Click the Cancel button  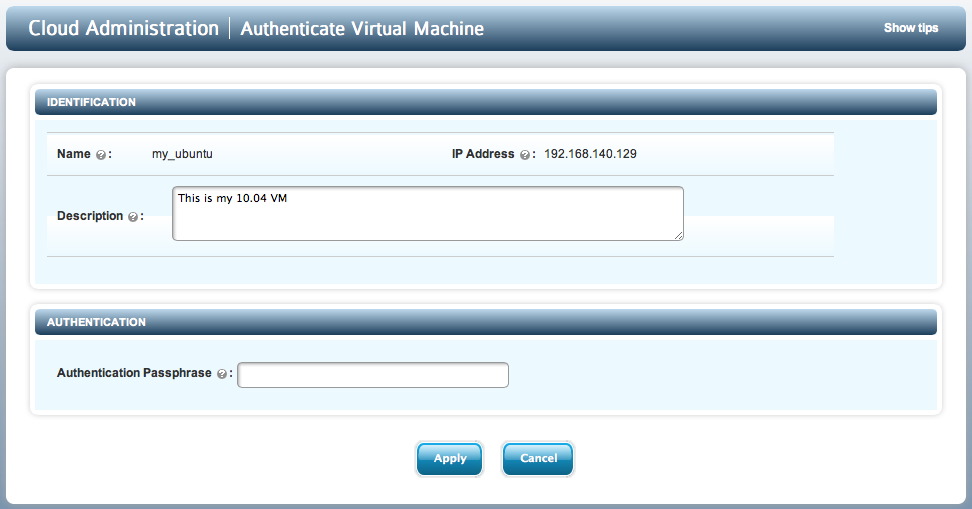(538, 459)
